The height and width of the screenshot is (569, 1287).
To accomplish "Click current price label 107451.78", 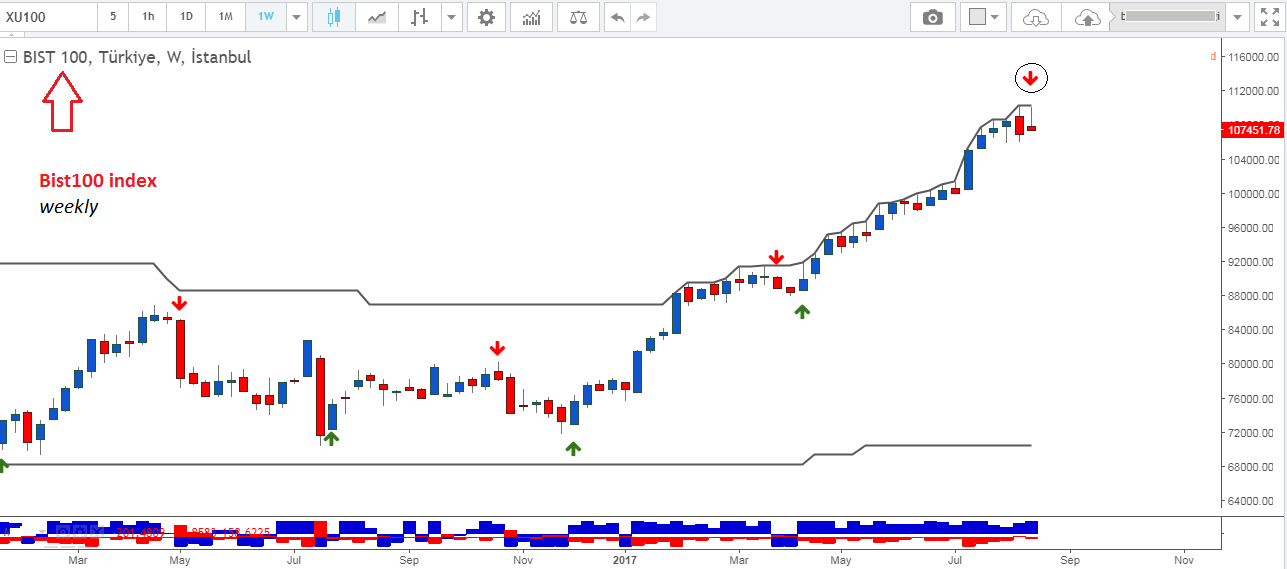I will click(x=1253, y=130).
